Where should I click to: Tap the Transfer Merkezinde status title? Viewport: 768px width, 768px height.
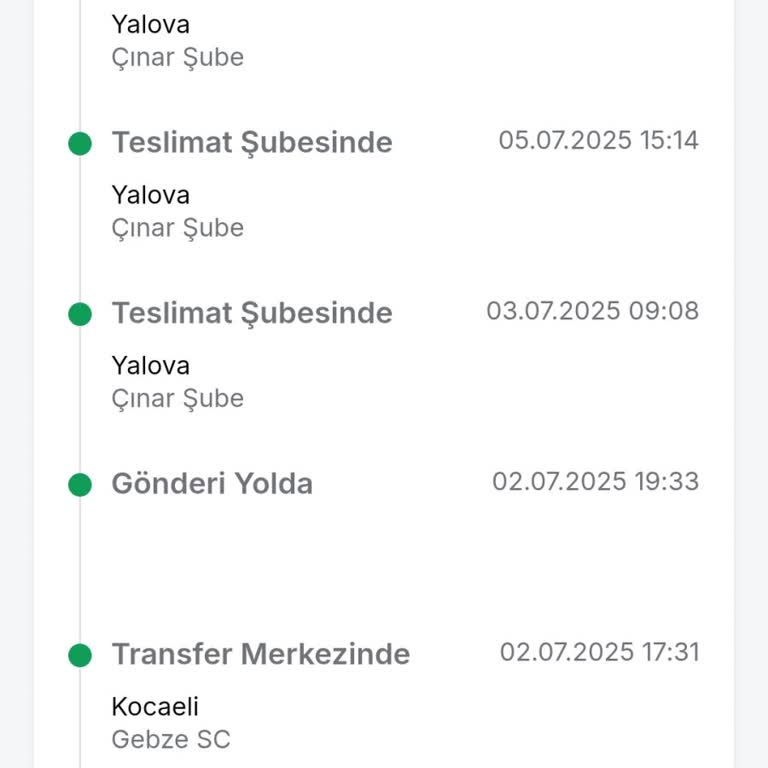(260, 655)
